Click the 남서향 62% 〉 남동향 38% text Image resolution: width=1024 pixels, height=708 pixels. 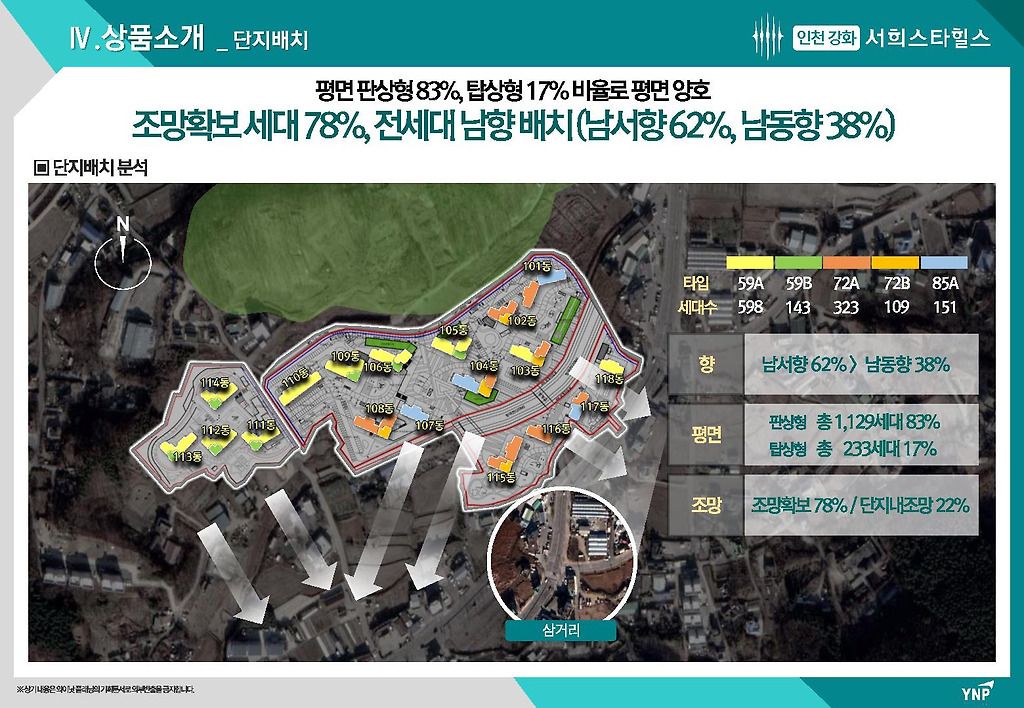pyautogui.click(x=856, y=364)
